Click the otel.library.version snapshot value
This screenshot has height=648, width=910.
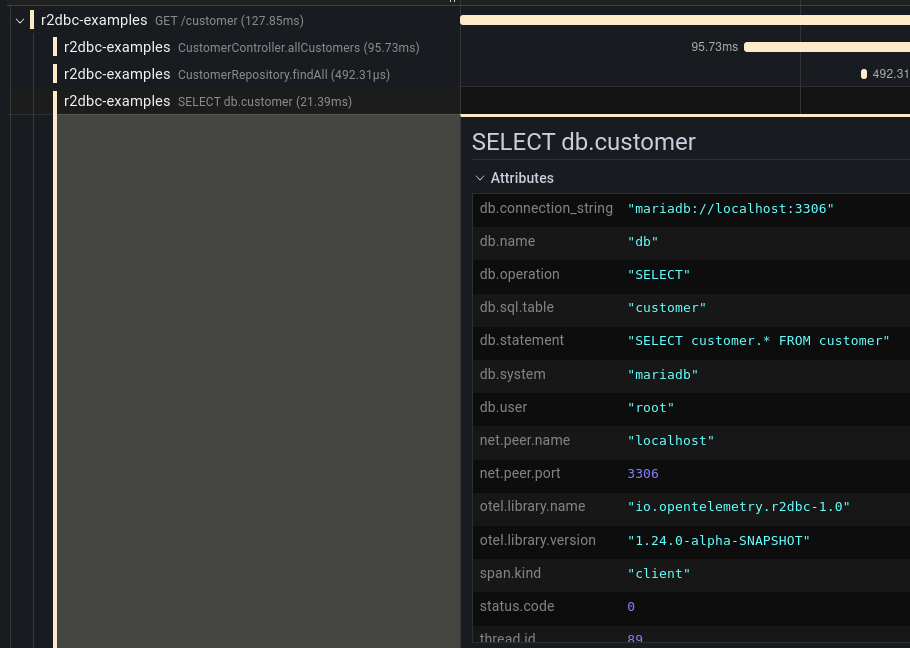(718, 541)
